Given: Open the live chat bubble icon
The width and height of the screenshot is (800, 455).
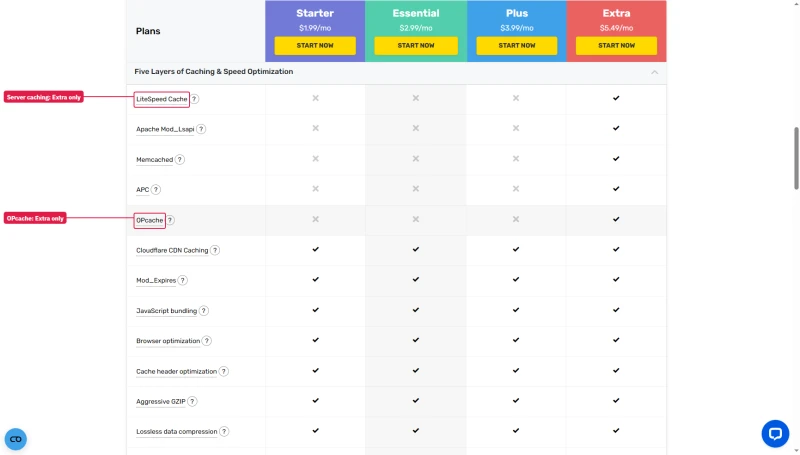Looking at the screenshot, I should coord(775,434).
